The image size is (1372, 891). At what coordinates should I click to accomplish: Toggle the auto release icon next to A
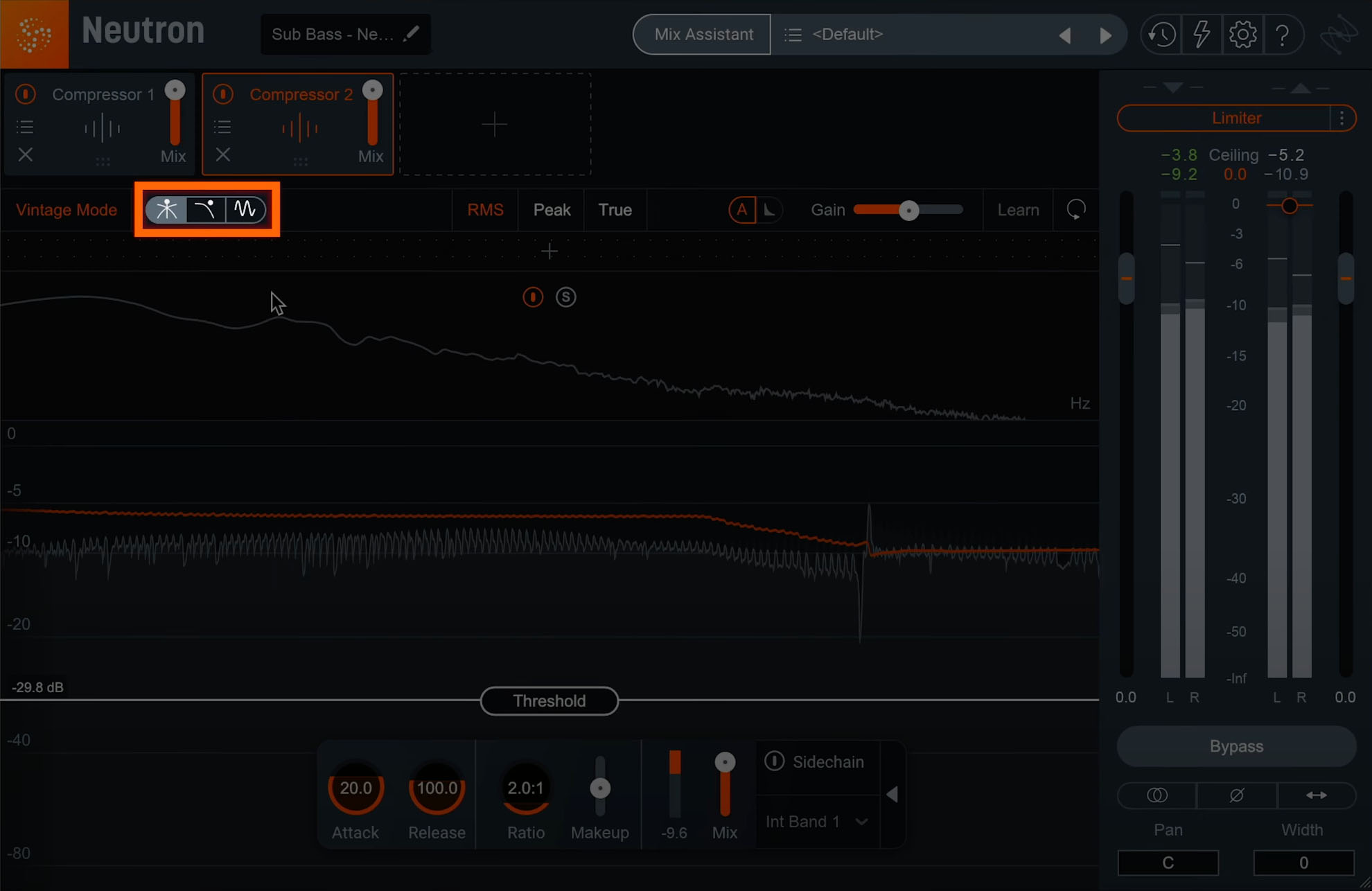tap(770, 209)
